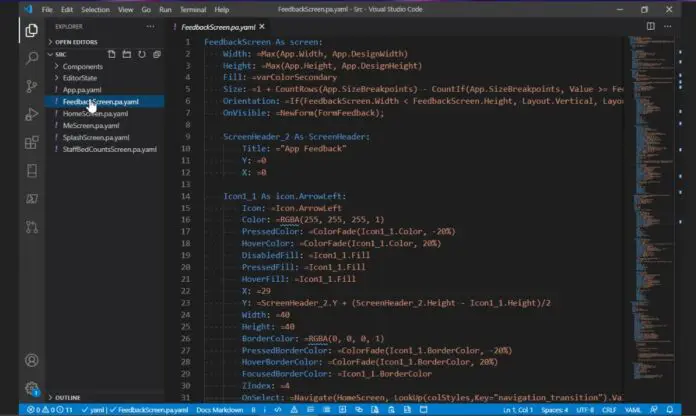The height and width of the screenshot is (416, 696).
Task: Open the View menu
Action: [x=126, y=9]
